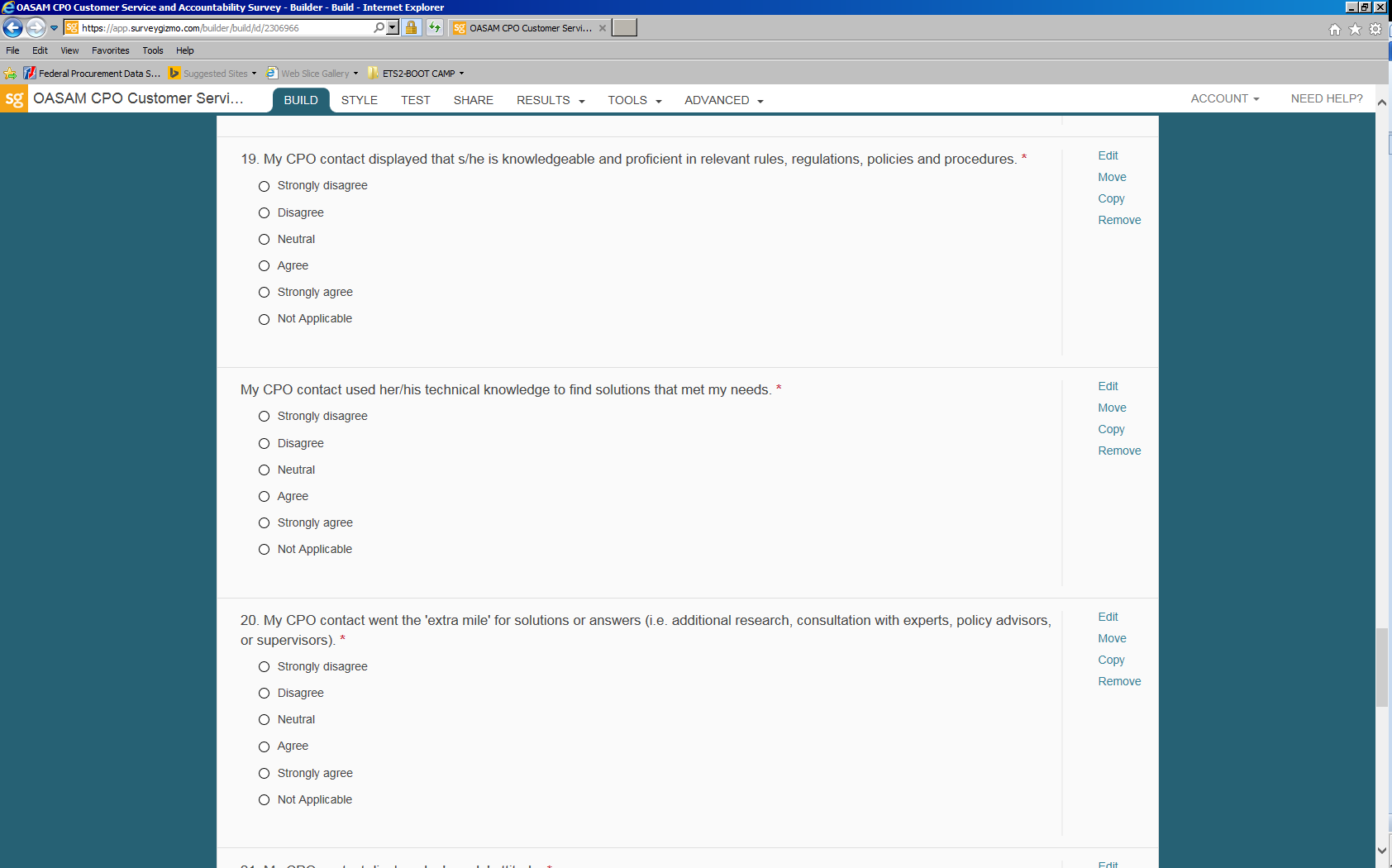Select Strongly disagree for question 19

click(265, 186)
